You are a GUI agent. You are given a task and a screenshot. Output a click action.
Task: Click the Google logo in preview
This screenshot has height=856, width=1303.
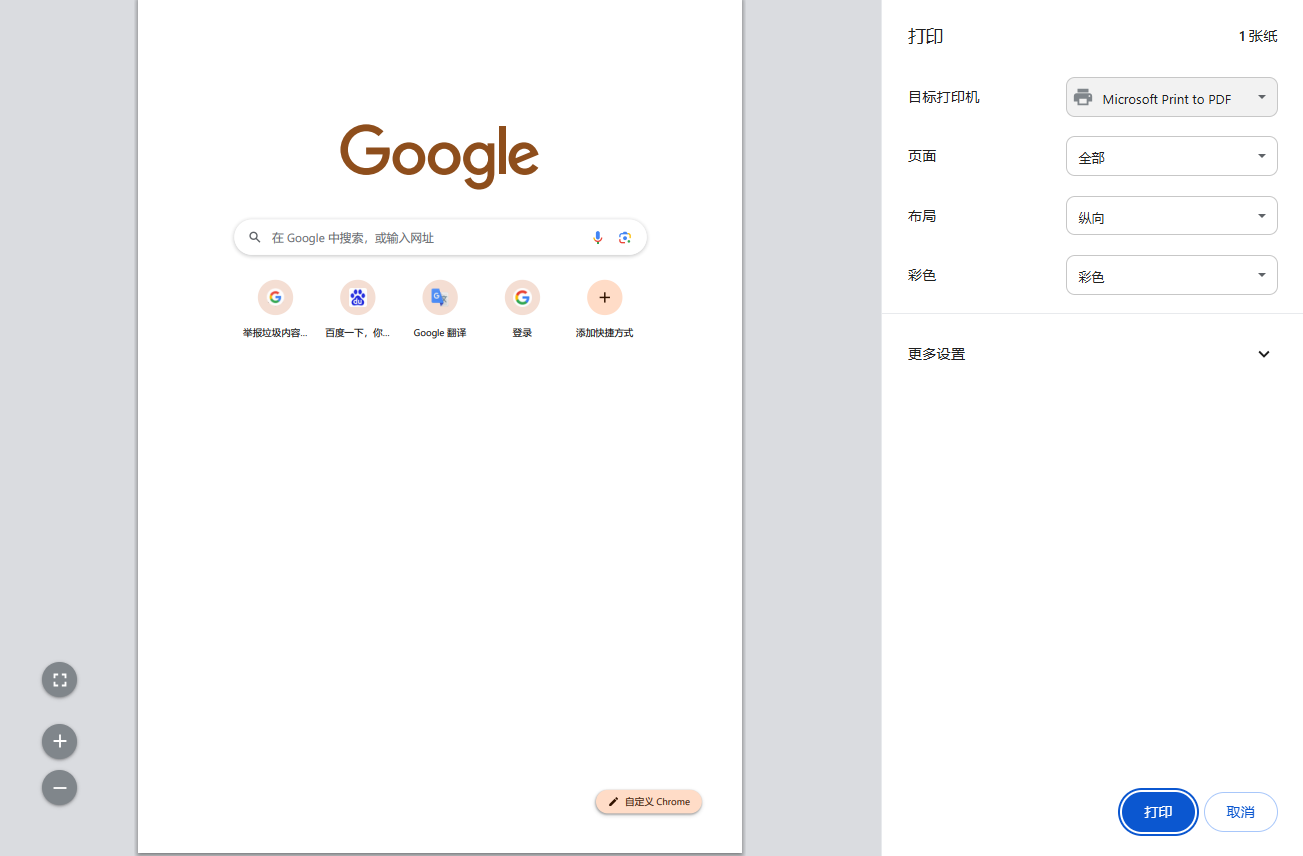(440, 157)
